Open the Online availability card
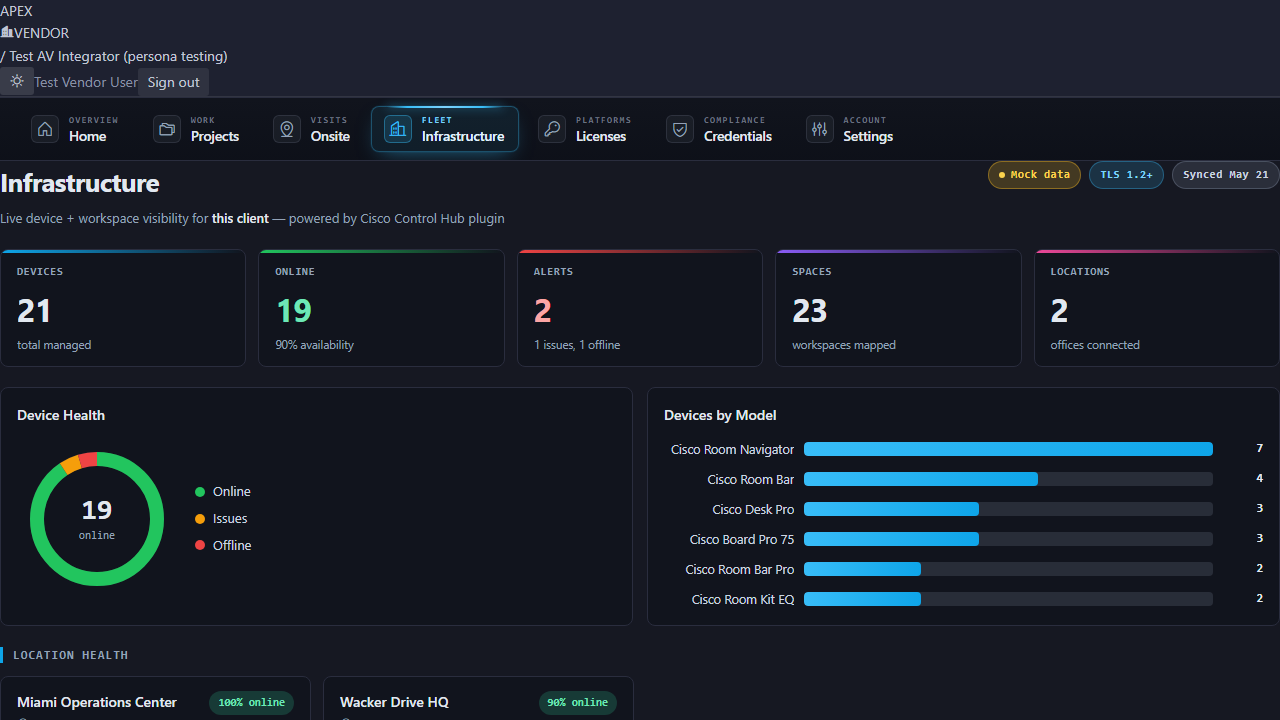 click(x=381, y=308)
